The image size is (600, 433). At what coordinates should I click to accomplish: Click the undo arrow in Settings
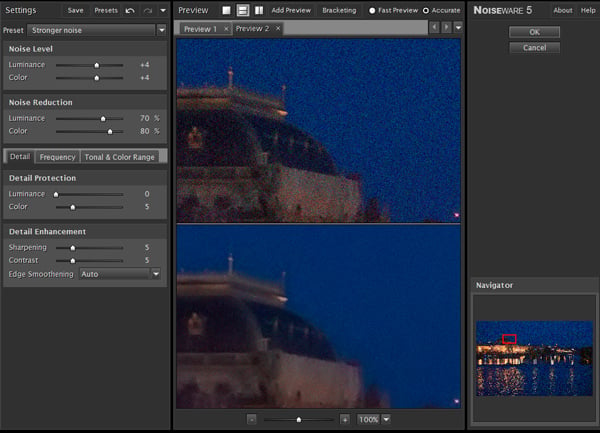(130, 11)
